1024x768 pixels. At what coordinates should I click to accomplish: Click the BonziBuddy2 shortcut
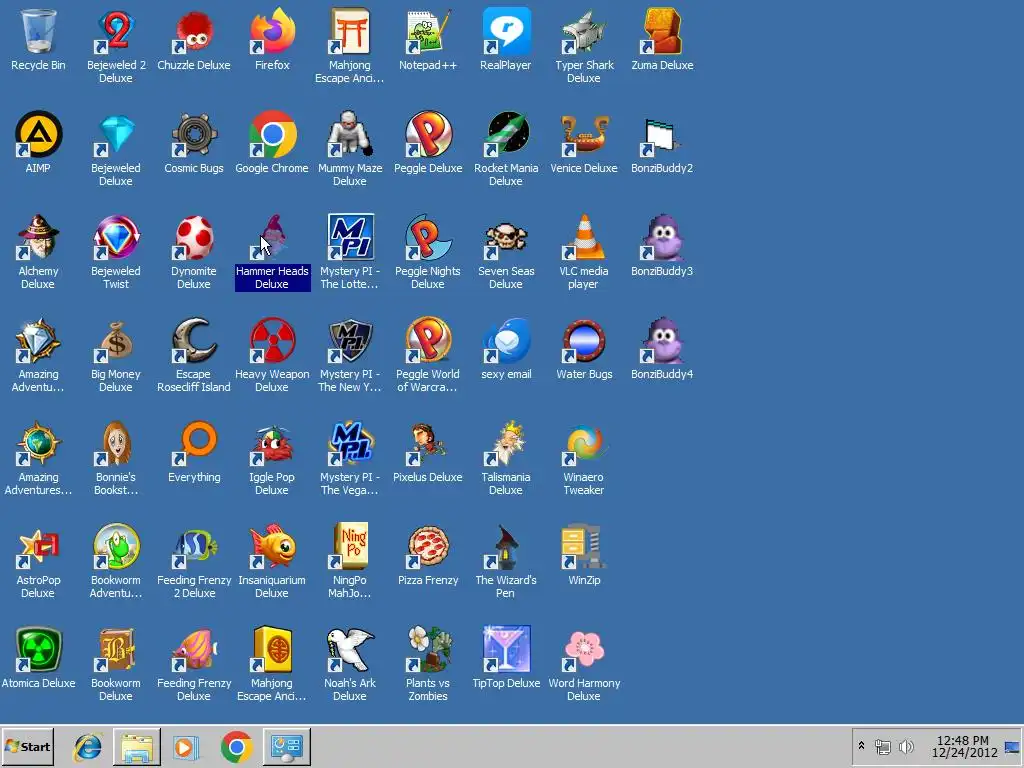point(662,137)
